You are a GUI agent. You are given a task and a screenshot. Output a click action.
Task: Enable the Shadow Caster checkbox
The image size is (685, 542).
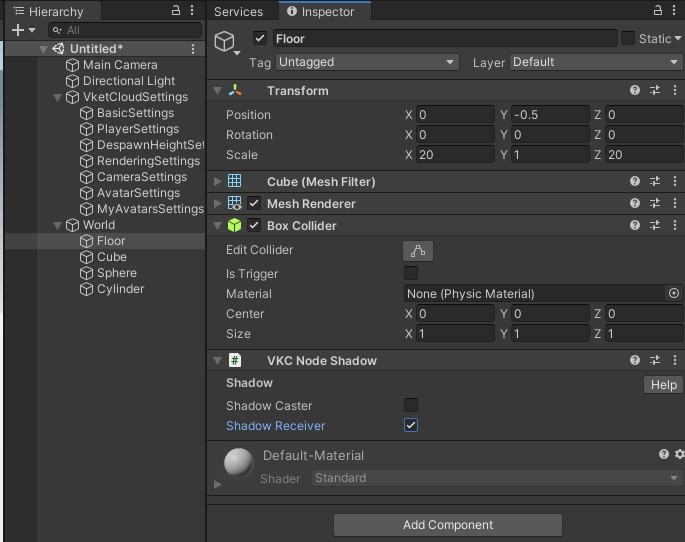pyautogui.click(x=410, y=405)
